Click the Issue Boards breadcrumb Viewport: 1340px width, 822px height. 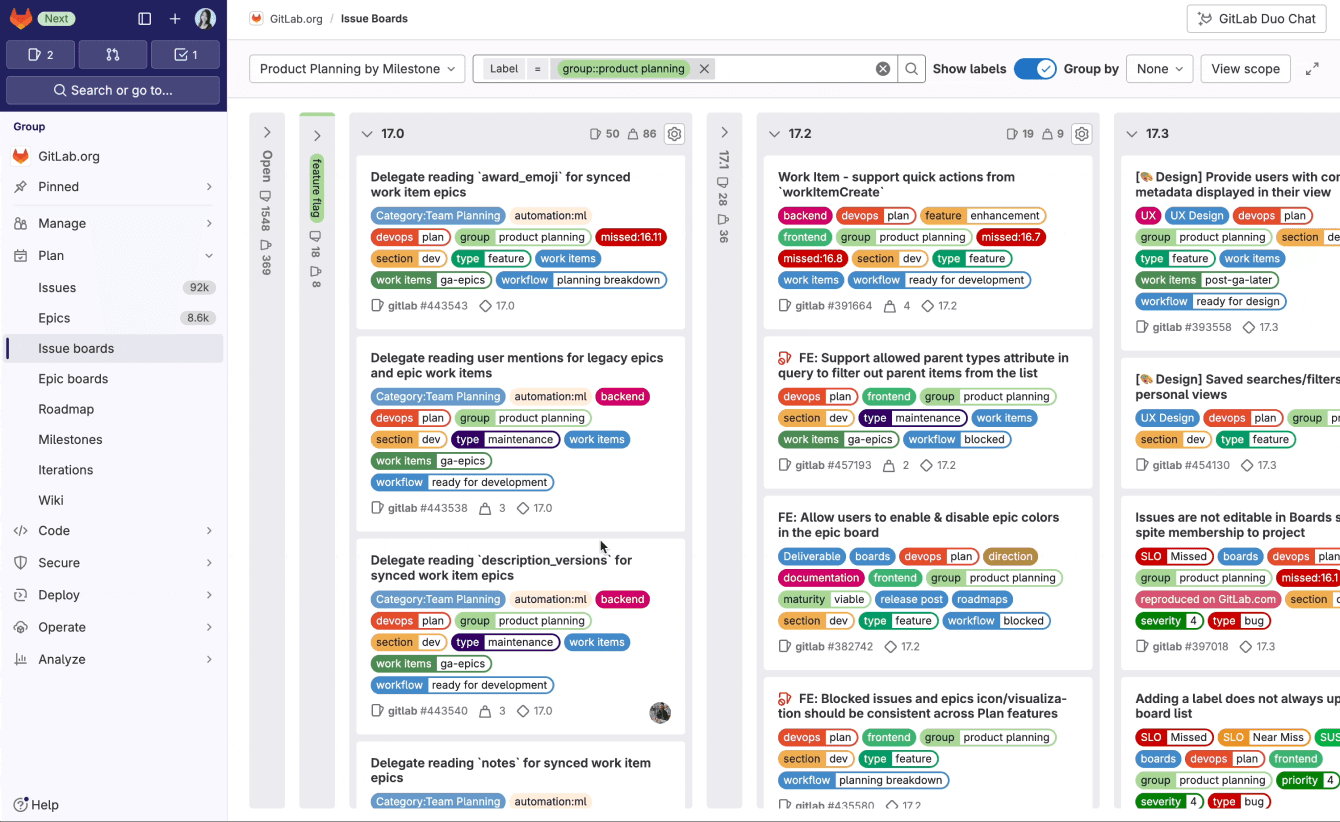click(x=374, y=19)
